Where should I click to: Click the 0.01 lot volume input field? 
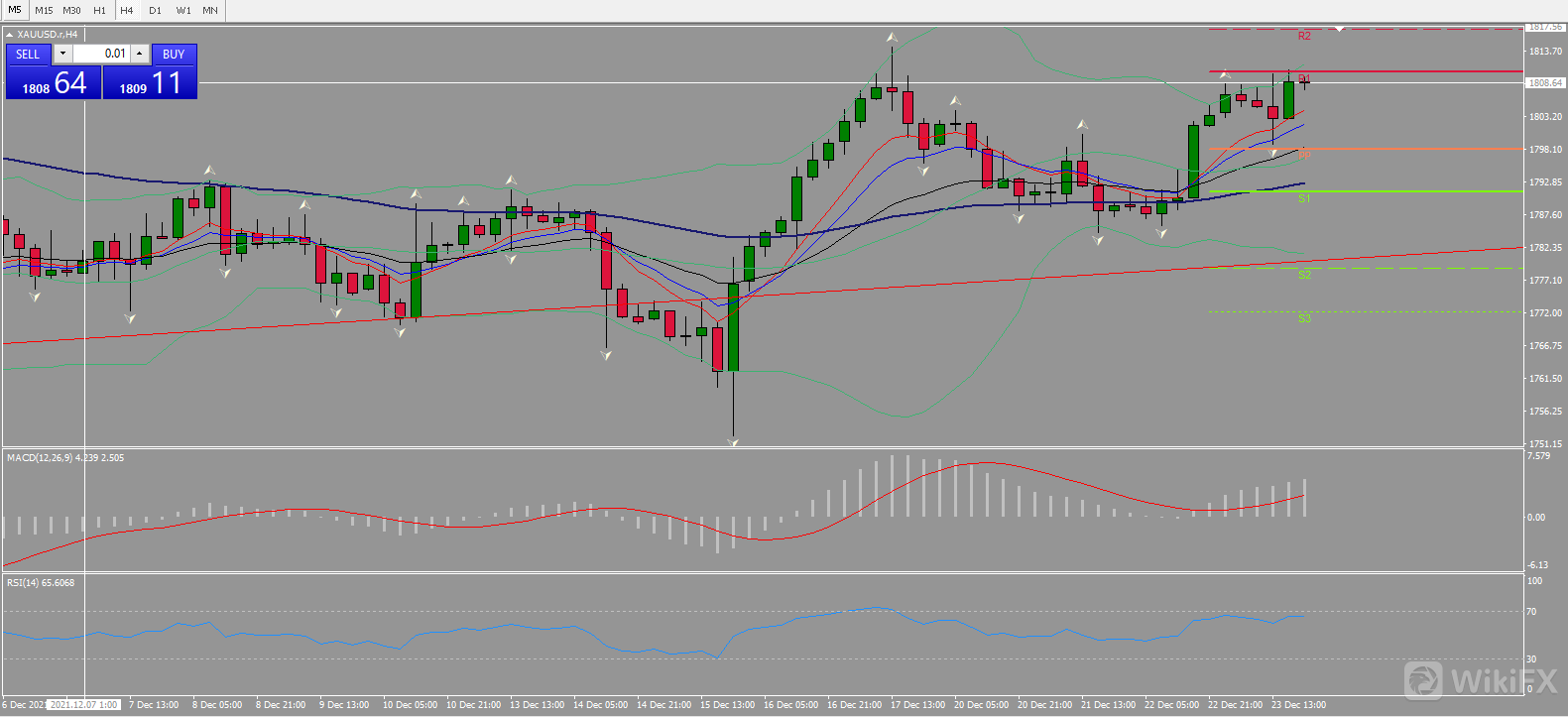(101, 54)
